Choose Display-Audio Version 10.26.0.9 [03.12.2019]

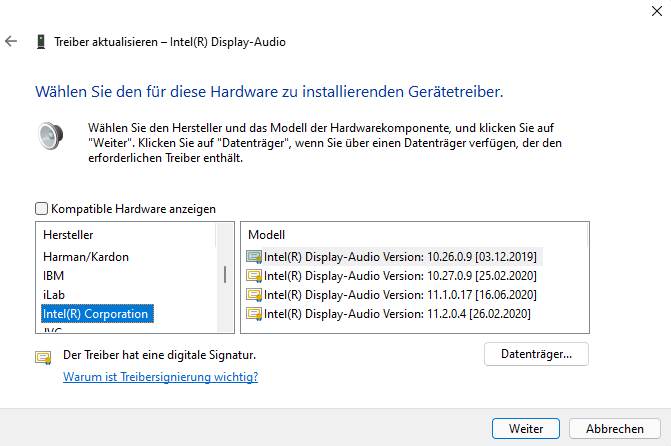pos(400,257)
